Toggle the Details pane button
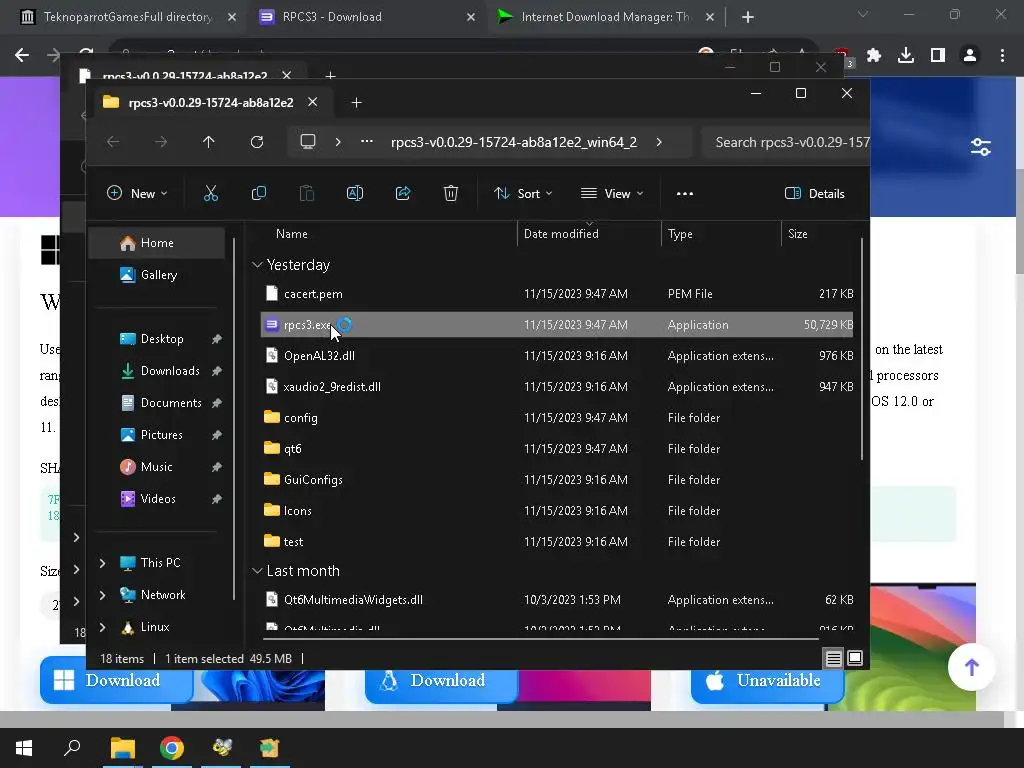Image resolution: width=1024 pixels, height=768 pixels. [x=814, y=193]
